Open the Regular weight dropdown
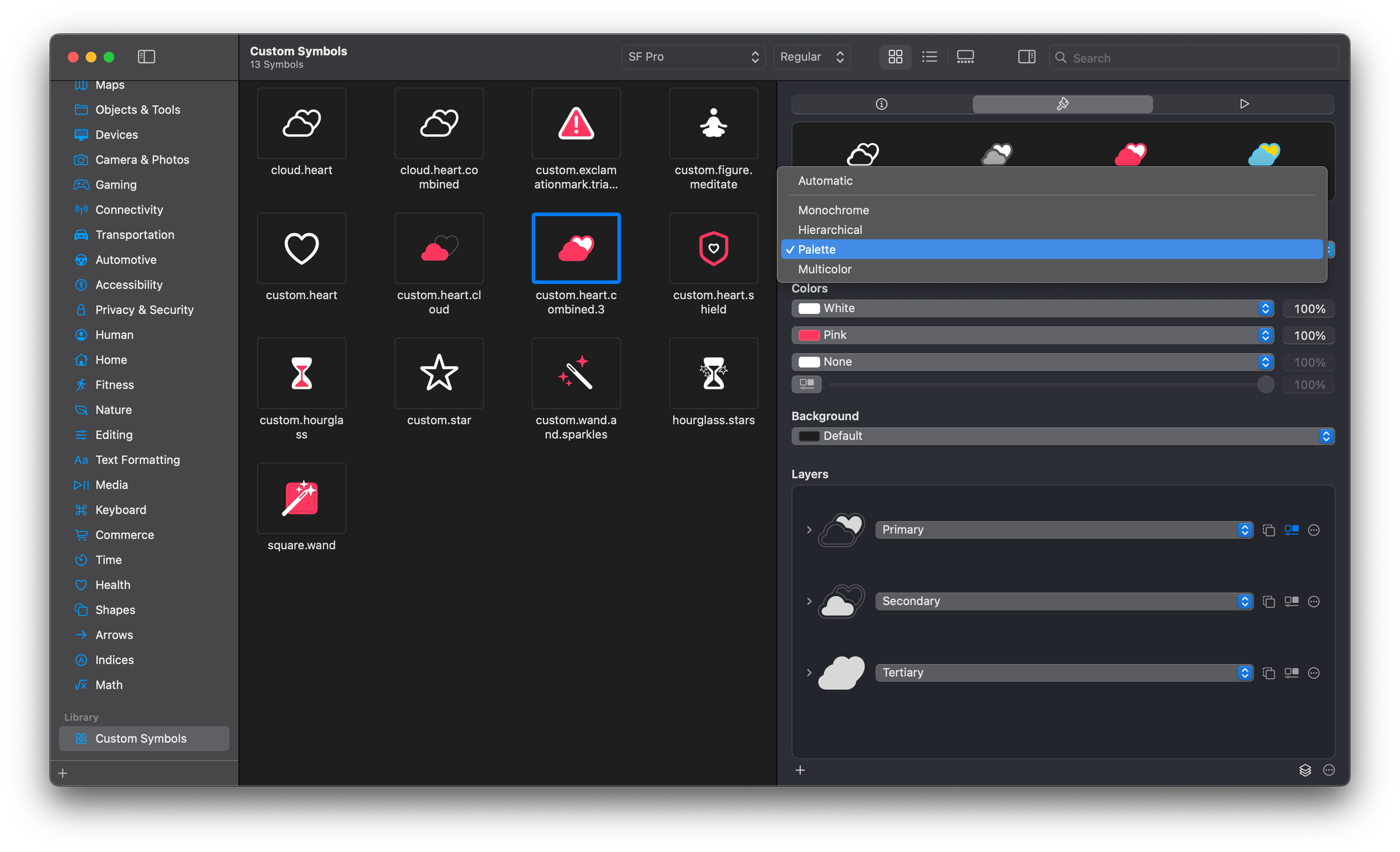 812,57
